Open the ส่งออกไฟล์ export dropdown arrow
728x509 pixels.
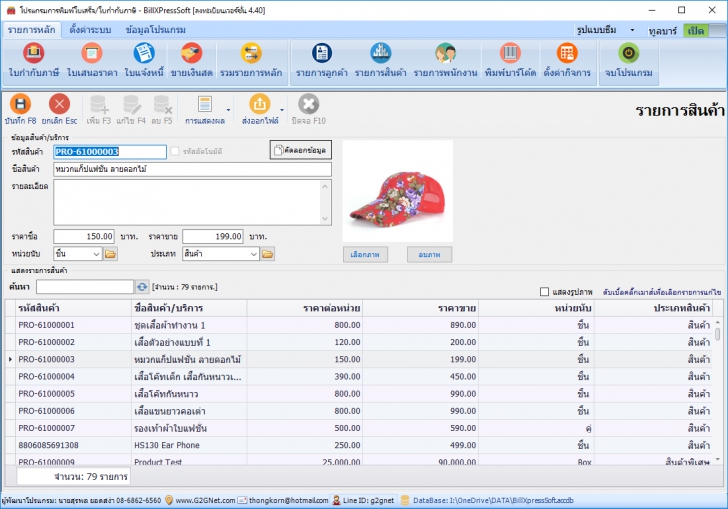pyautogui.click(x=282, y=108)
